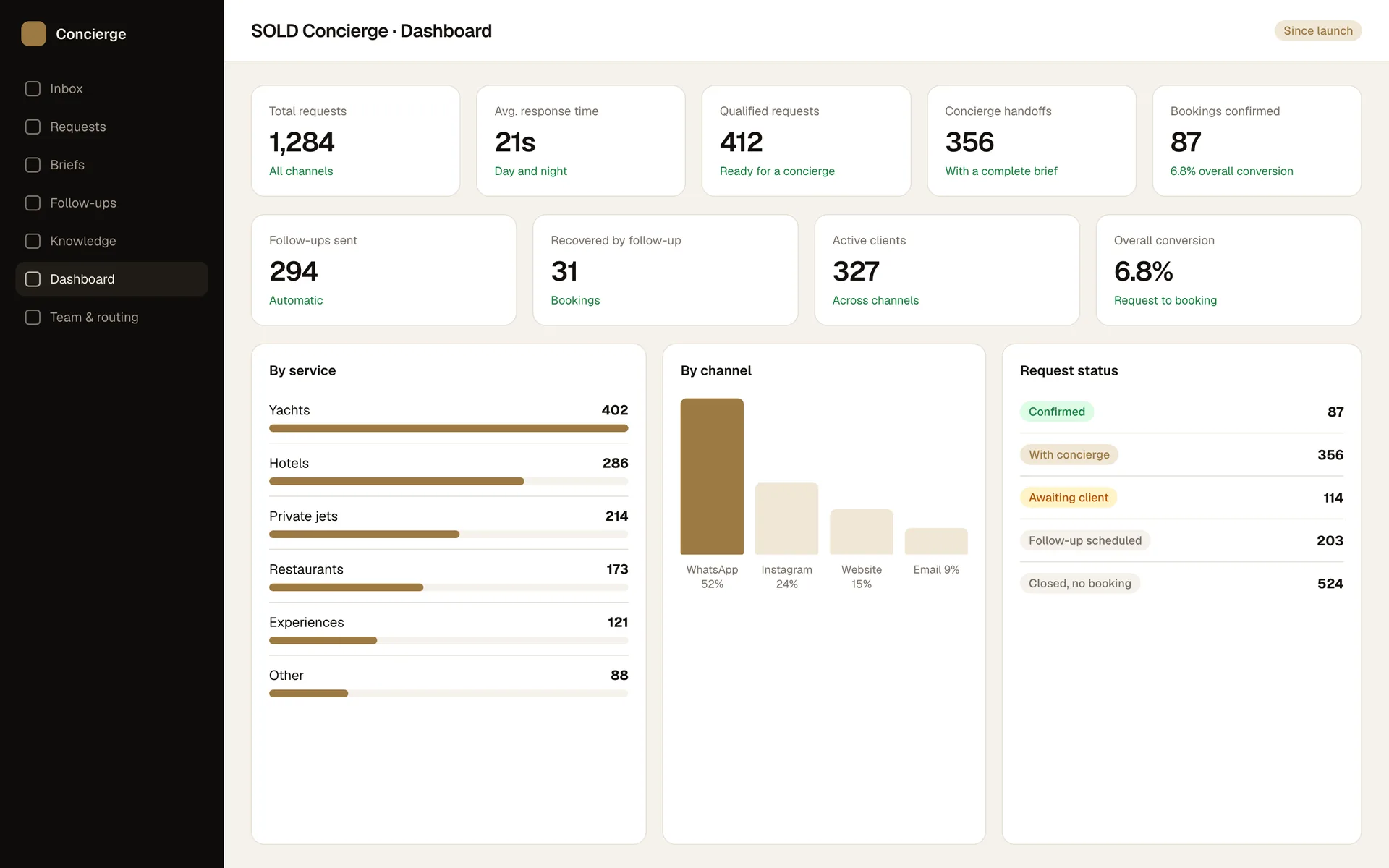This screenshot has width=1389, height=868.
Task: Click the Knowledge sidebar icon
Action: pos(33,241)
